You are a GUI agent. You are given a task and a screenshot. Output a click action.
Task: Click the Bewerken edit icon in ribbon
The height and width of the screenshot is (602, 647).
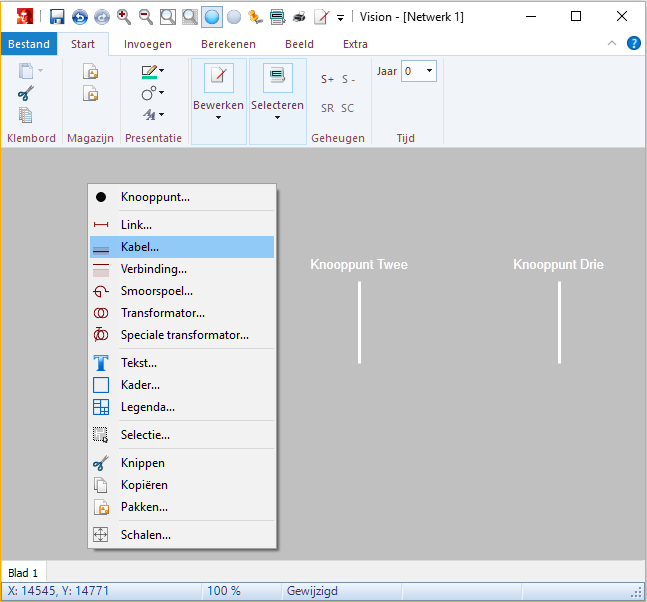(218, 77)
